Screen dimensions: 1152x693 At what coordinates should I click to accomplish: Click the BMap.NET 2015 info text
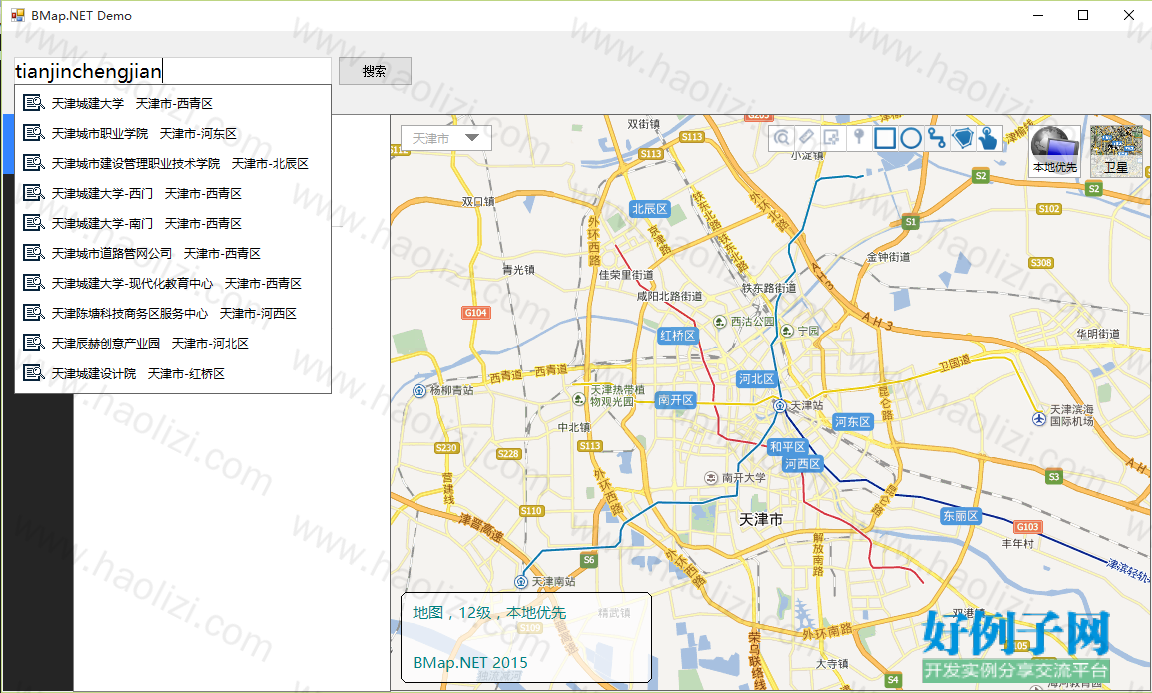tap(470, 662)
